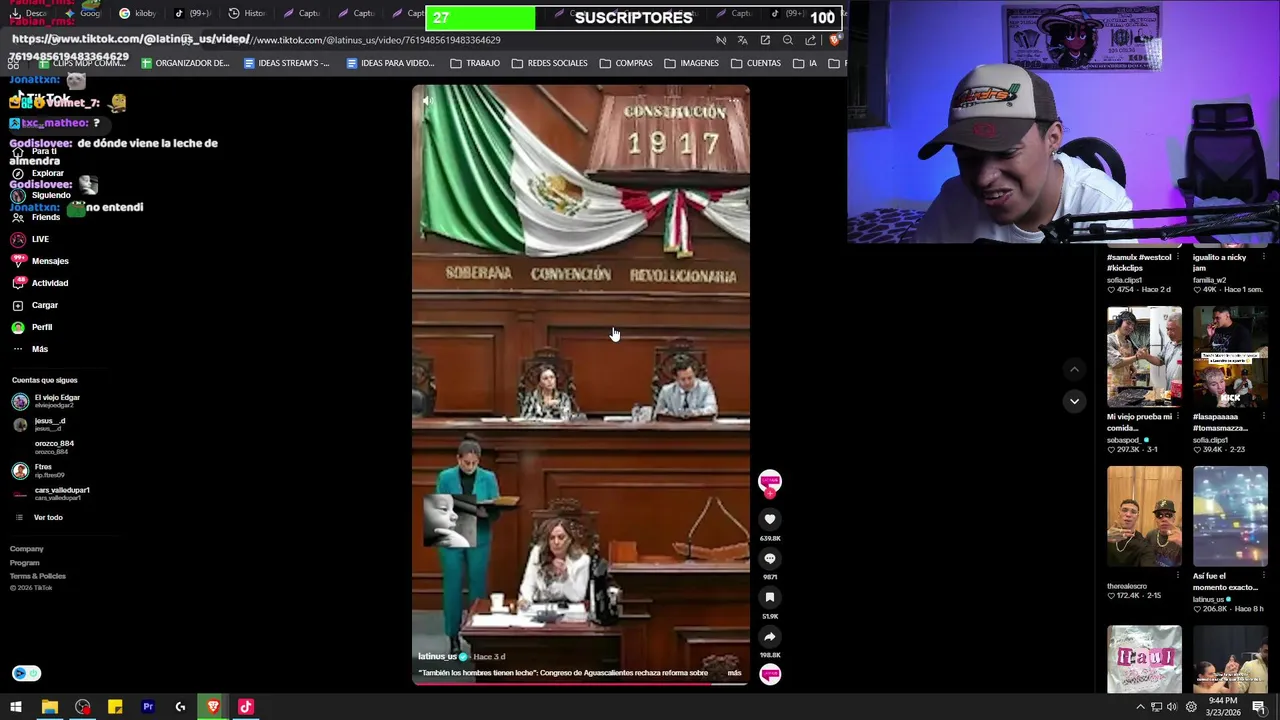Screen dimensions: 1280x720
Task: Open IDEAS PARA VIDEO bookmark
Action: point(390,63)
